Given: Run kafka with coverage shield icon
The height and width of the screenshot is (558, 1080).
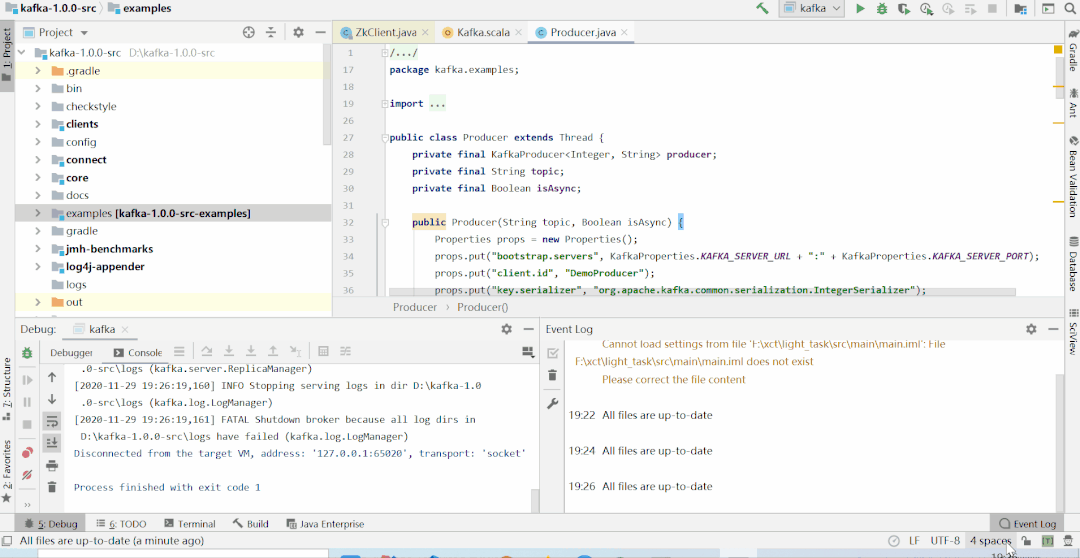Looking at the screenshot, I should tap(904, 9).
